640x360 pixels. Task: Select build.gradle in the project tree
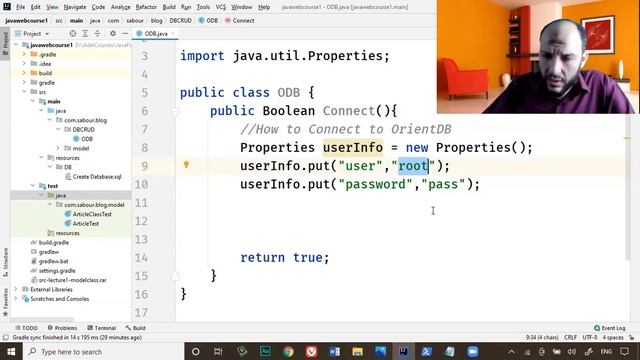pos(50,242)
